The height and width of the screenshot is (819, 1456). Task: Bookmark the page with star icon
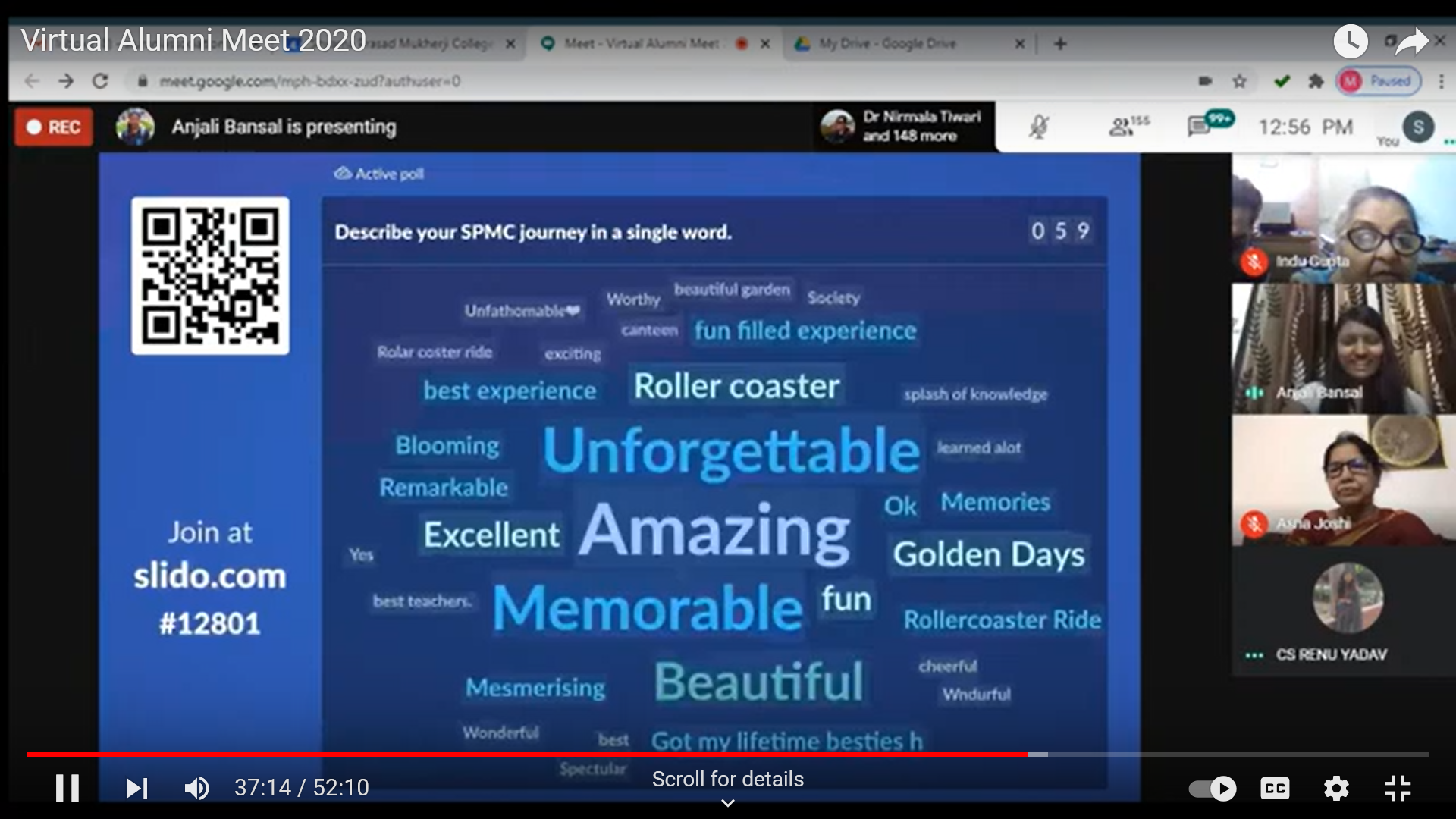(1239, 81)
